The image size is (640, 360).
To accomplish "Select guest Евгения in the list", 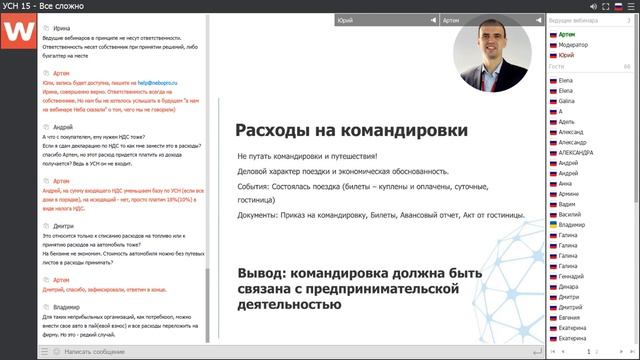I will [569, 318].
